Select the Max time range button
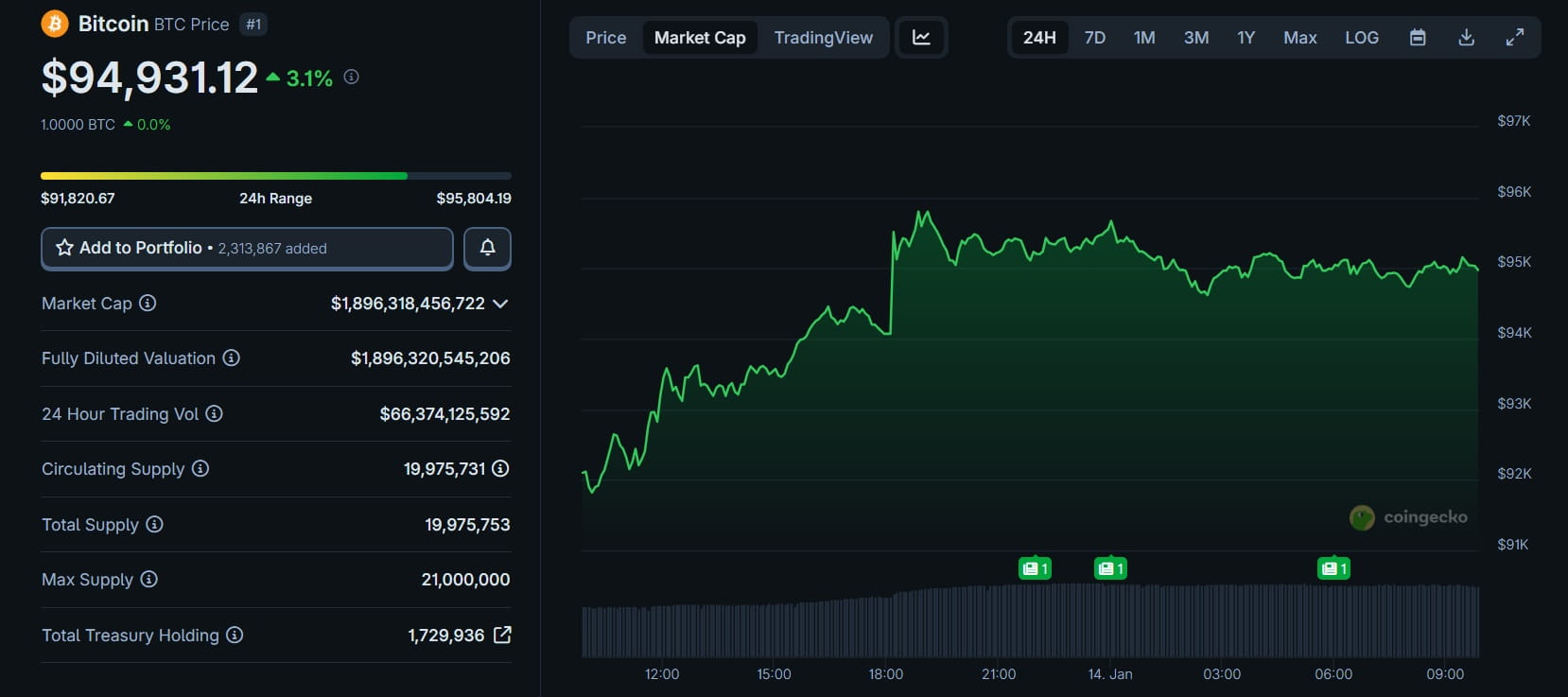 (1299, 38)
